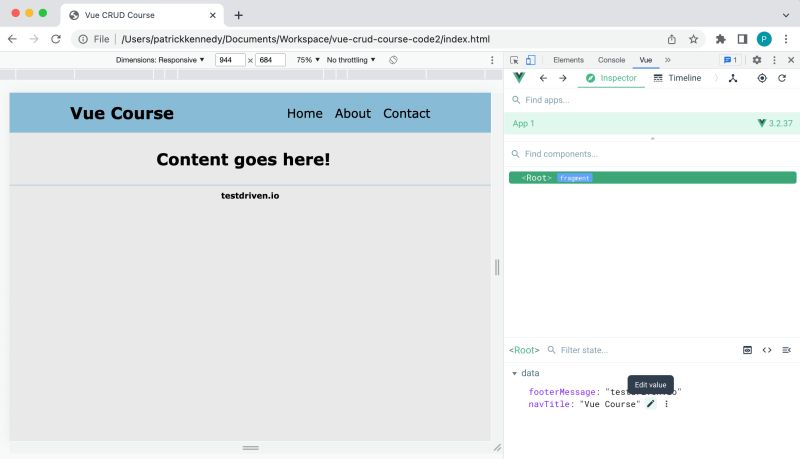This screenshot has width=800, height=459.
Task: Open the 75% zoom dropdown
Action: (x=308, y=60)
